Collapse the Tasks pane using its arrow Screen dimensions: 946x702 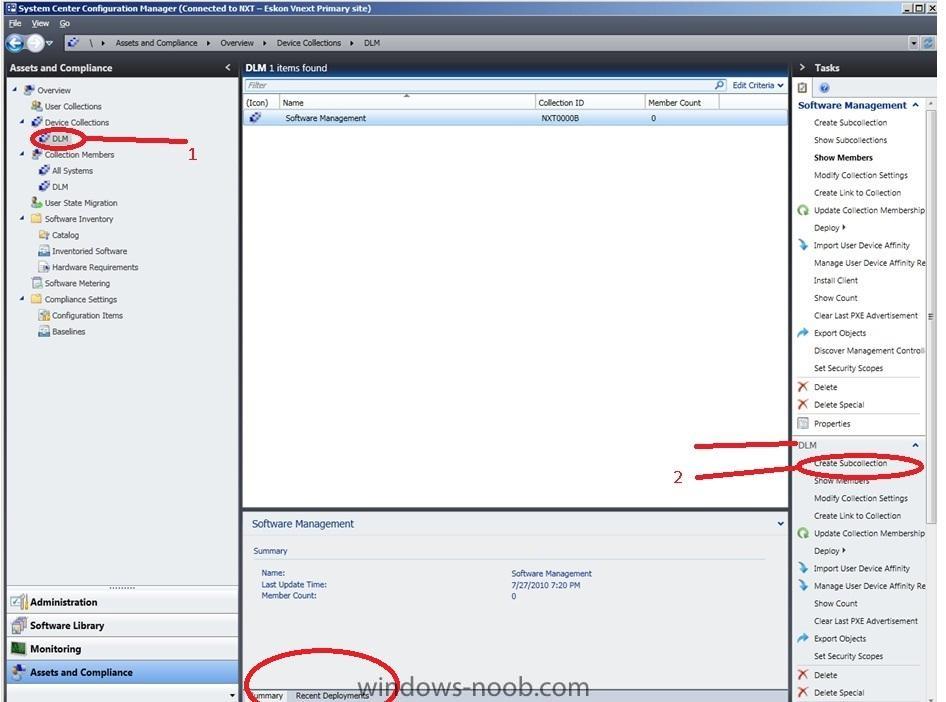[802, 68]
